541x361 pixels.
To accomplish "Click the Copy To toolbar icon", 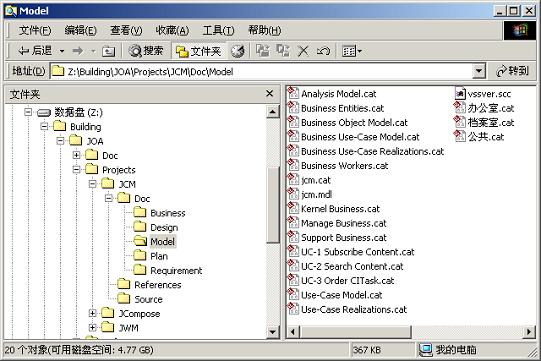I will (283, 51).
